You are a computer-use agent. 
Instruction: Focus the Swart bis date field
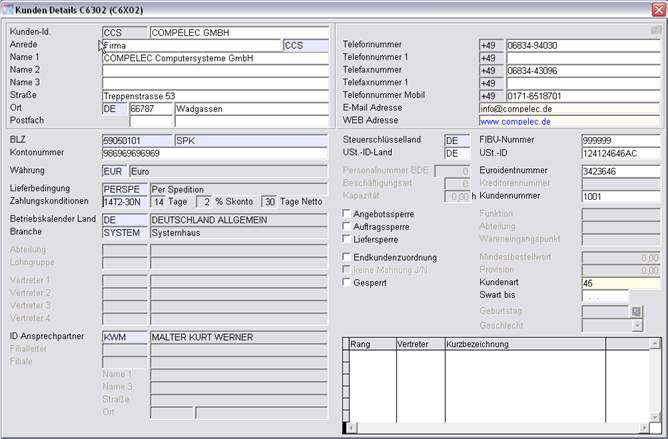(x=604, y=297)
